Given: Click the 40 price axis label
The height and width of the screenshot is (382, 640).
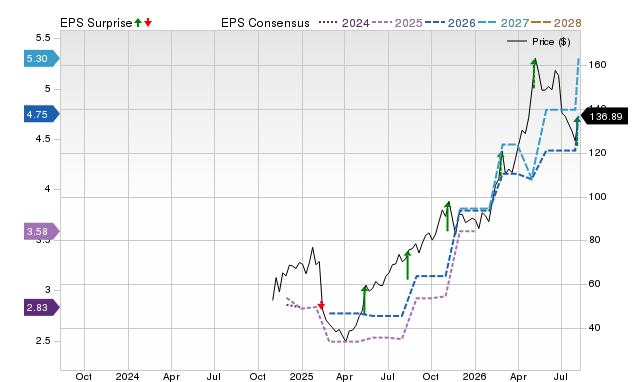Looking at the screenshot, I should (x=595, y=327).
